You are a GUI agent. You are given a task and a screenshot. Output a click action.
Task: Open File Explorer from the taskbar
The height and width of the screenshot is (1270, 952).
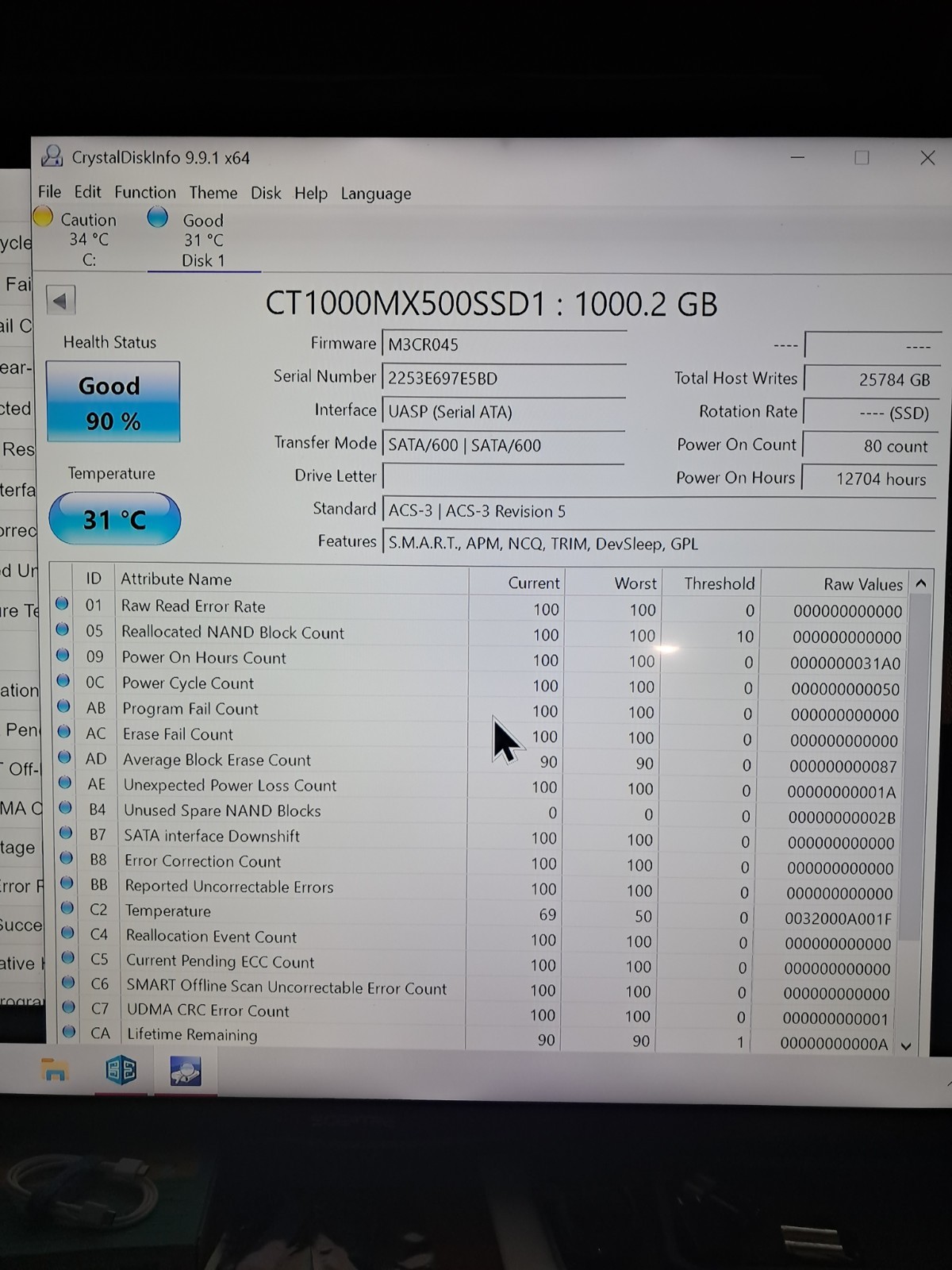point(55,1072)
